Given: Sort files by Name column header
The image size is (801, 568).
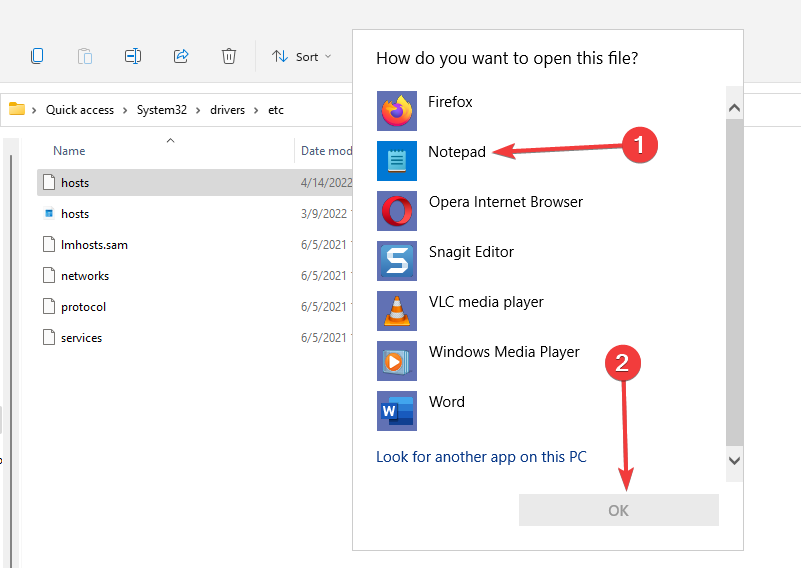Looking at the screenshot, I should (69, 151).
